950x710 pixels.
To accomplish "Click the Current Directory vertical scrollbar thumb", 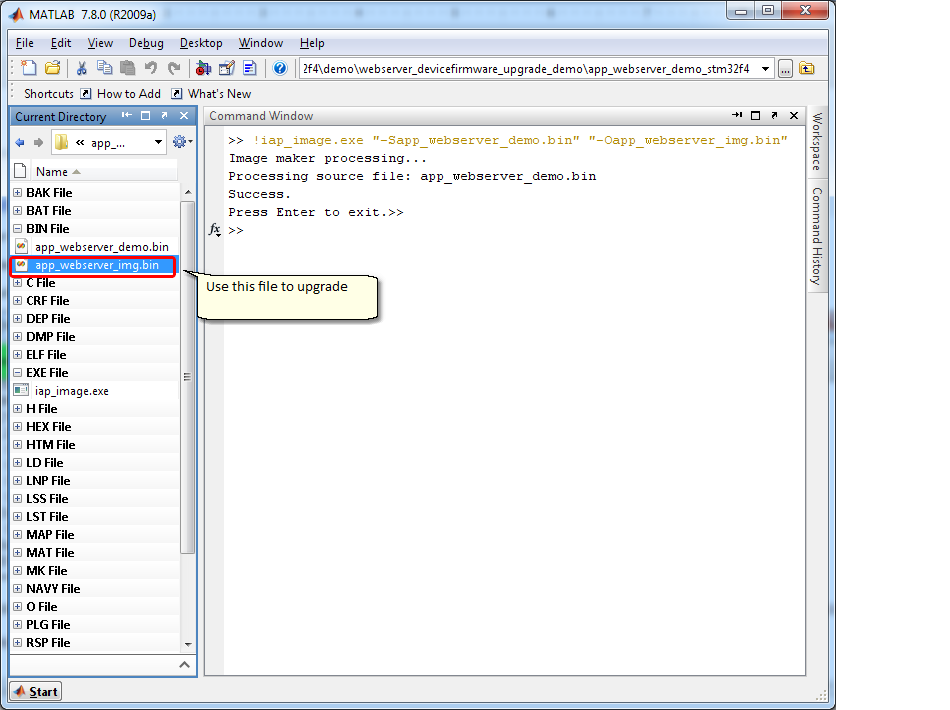I will tap(187, 378).
